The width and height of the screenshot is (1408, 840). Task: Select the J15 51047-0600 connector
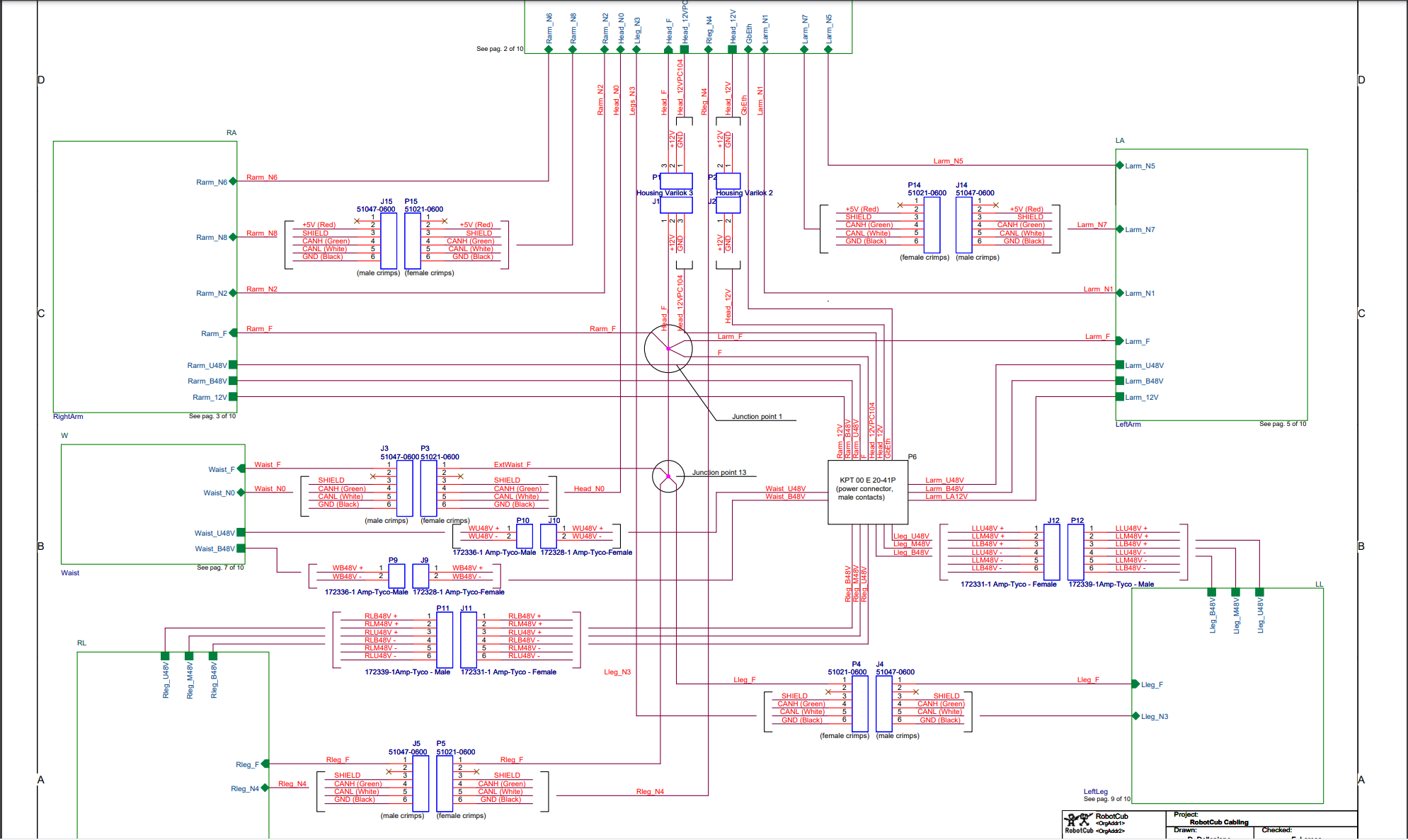389,241
